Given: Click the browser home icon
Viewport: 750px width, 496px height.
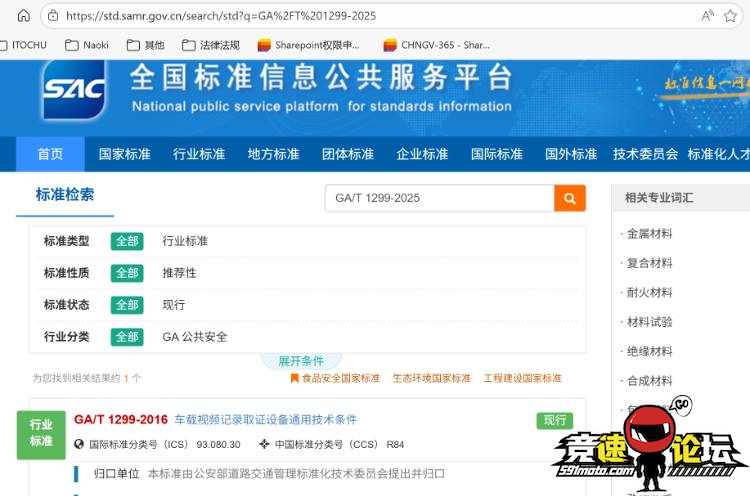Looking at the screenshot, I should coord(23,15).
